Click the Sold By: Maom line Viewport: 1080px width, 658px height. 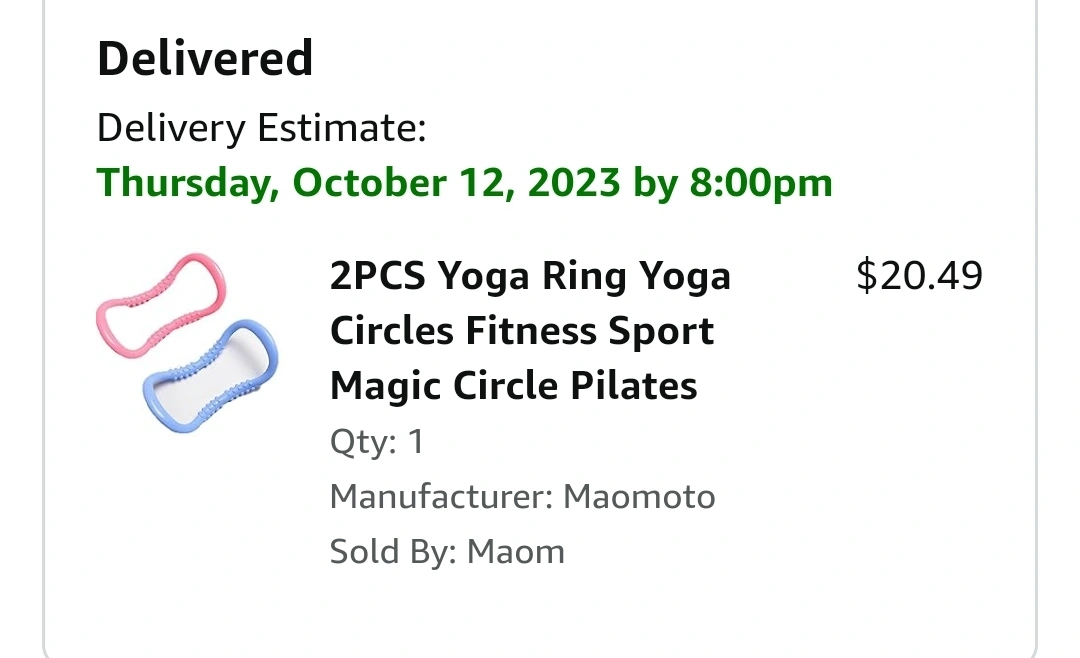447,552
